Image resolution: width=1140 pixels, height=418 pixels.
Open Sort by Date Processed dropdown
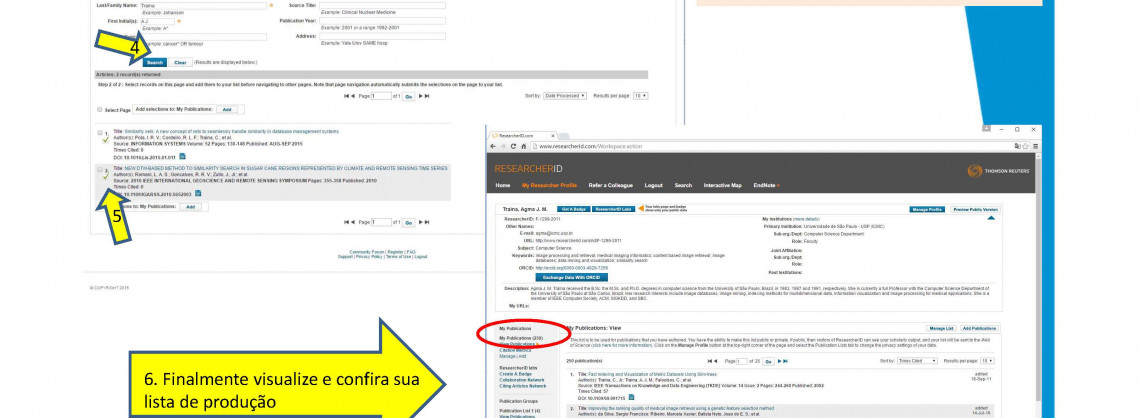(x=565, y=95)
